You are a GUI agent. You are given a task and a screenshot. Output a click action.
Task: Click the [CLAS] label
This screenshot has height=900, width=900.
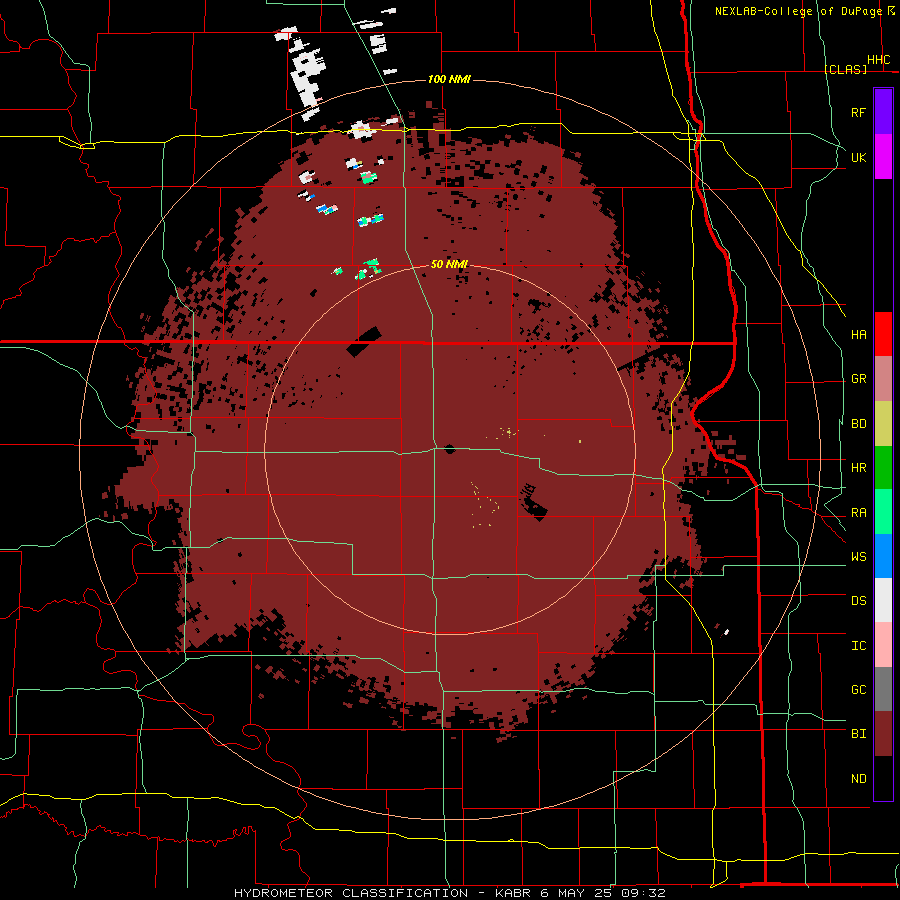tap(845, 69)
